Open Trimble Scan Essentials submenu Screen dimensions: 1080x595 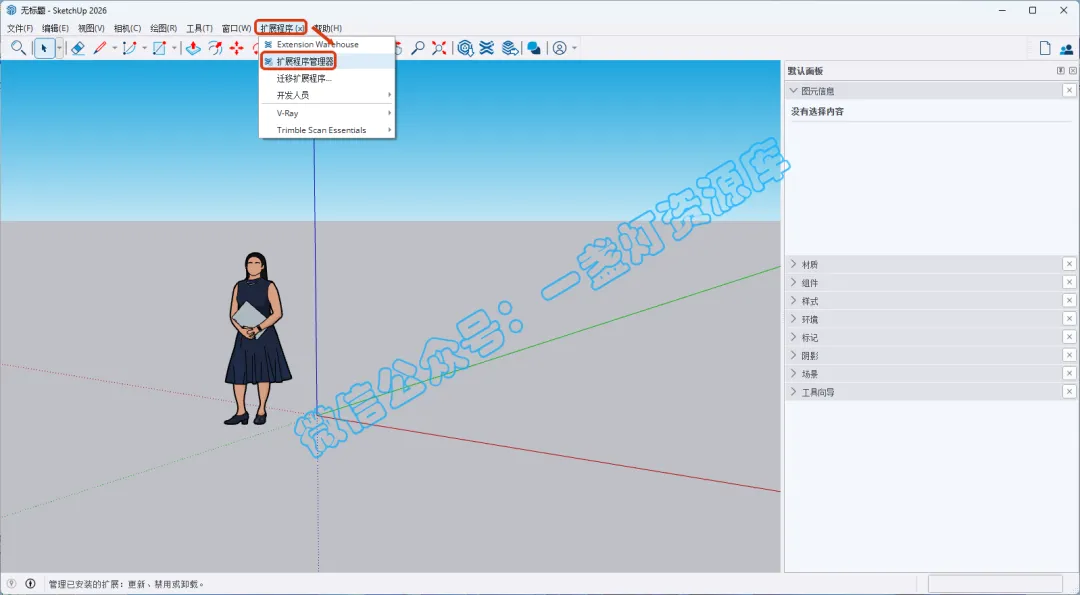pyautogui.click(x=327, y=130)
